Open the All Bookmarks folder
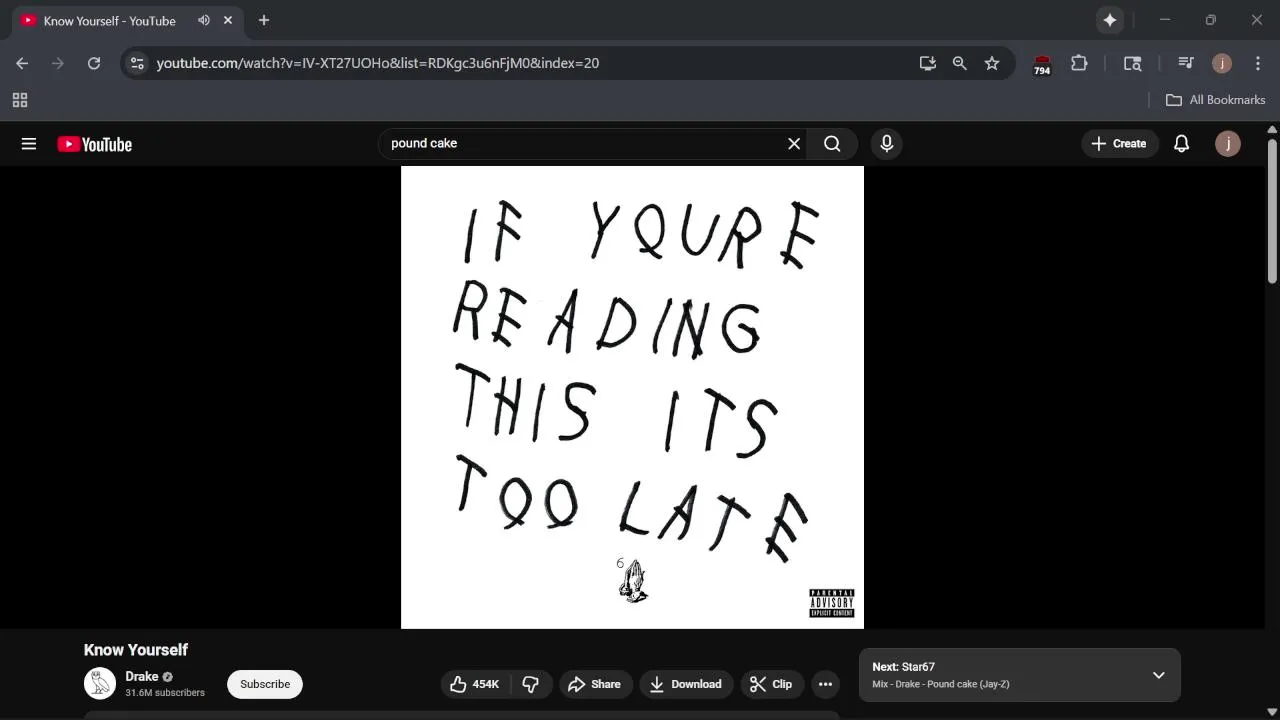 [x=1216, y=100]
